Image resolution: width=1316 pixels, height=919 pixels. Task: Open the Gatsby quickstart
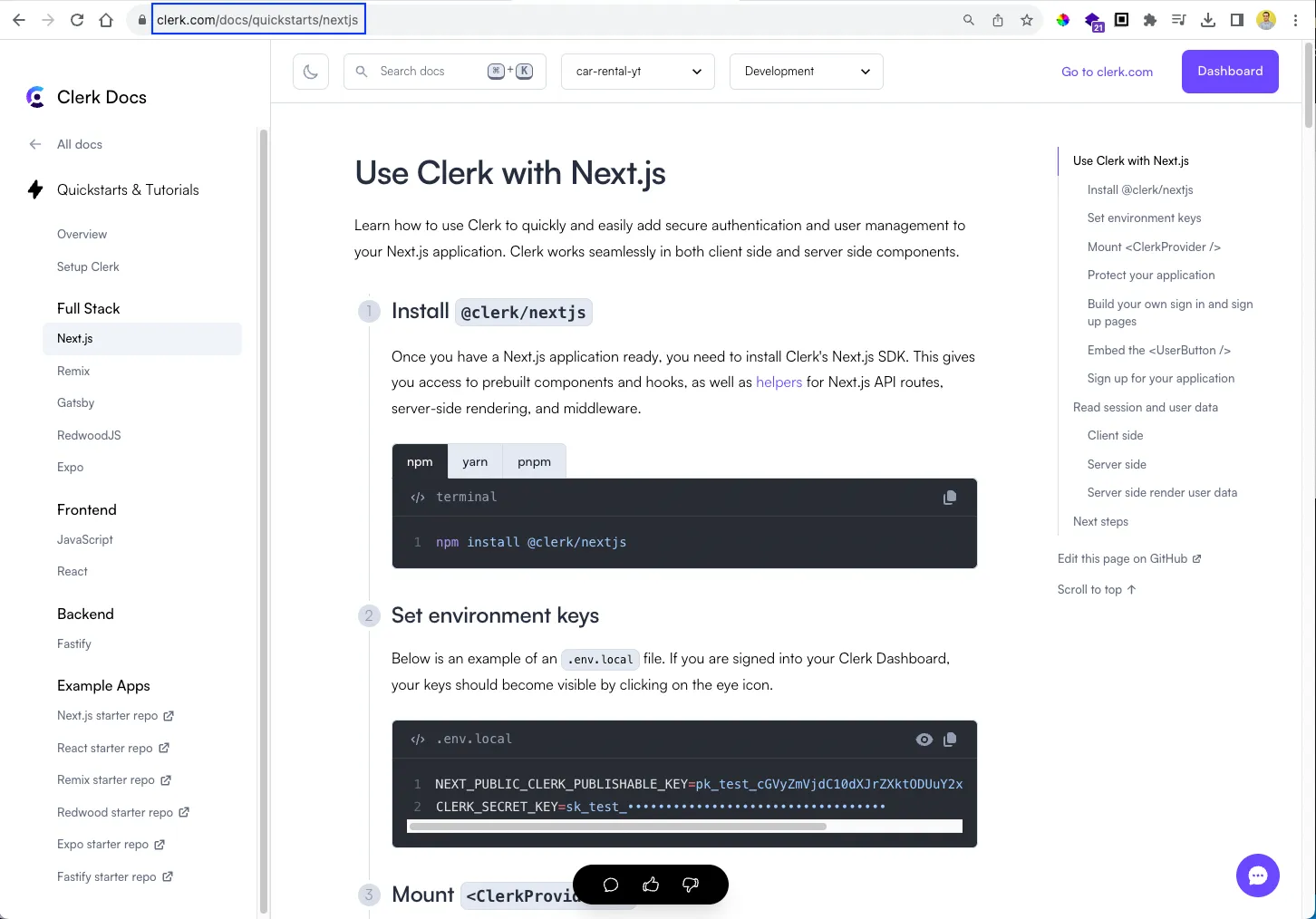[x=75, y=402]
